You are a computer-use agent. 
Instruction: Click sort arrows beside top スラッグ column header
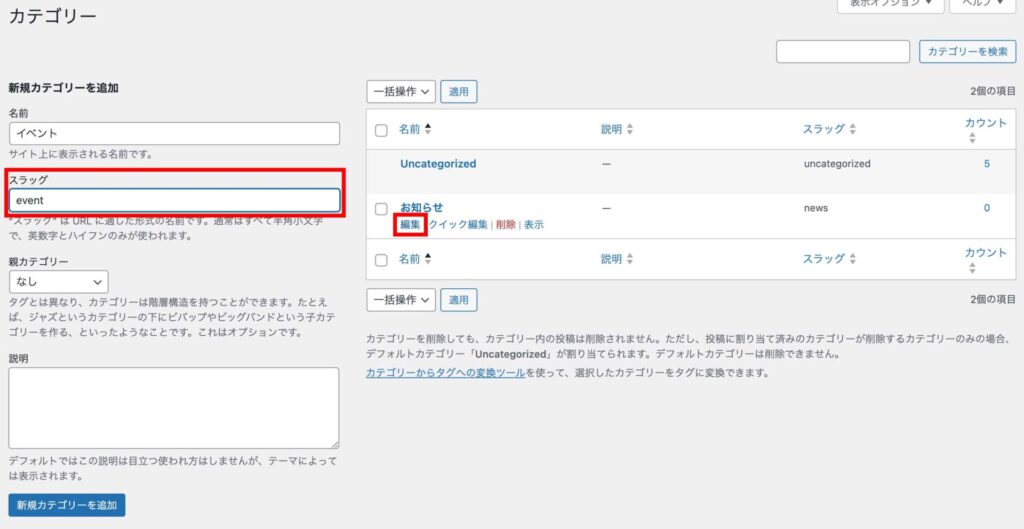[x=853, y=130]
